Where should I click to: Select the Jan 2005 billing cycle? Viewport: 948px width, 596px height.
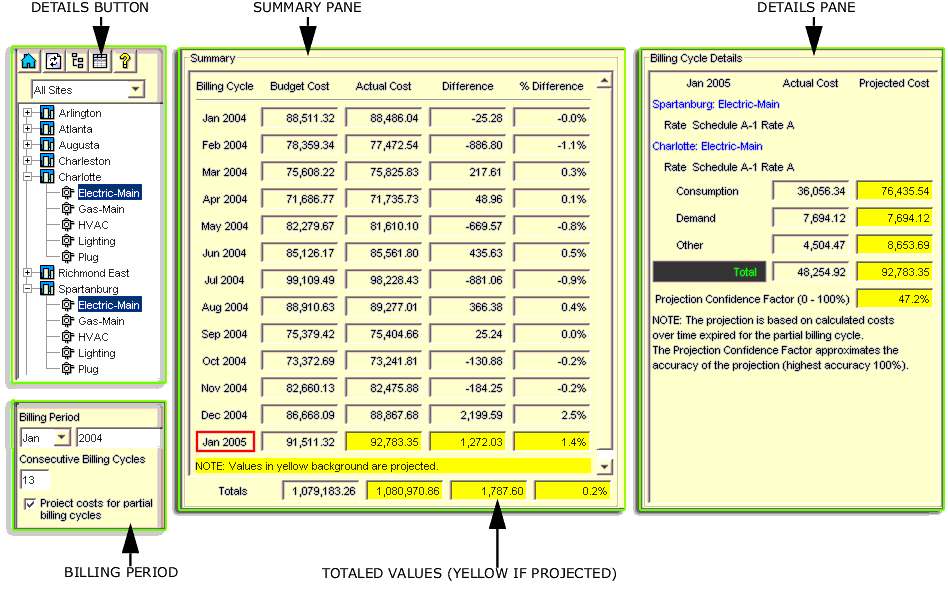tap(225, 441)
